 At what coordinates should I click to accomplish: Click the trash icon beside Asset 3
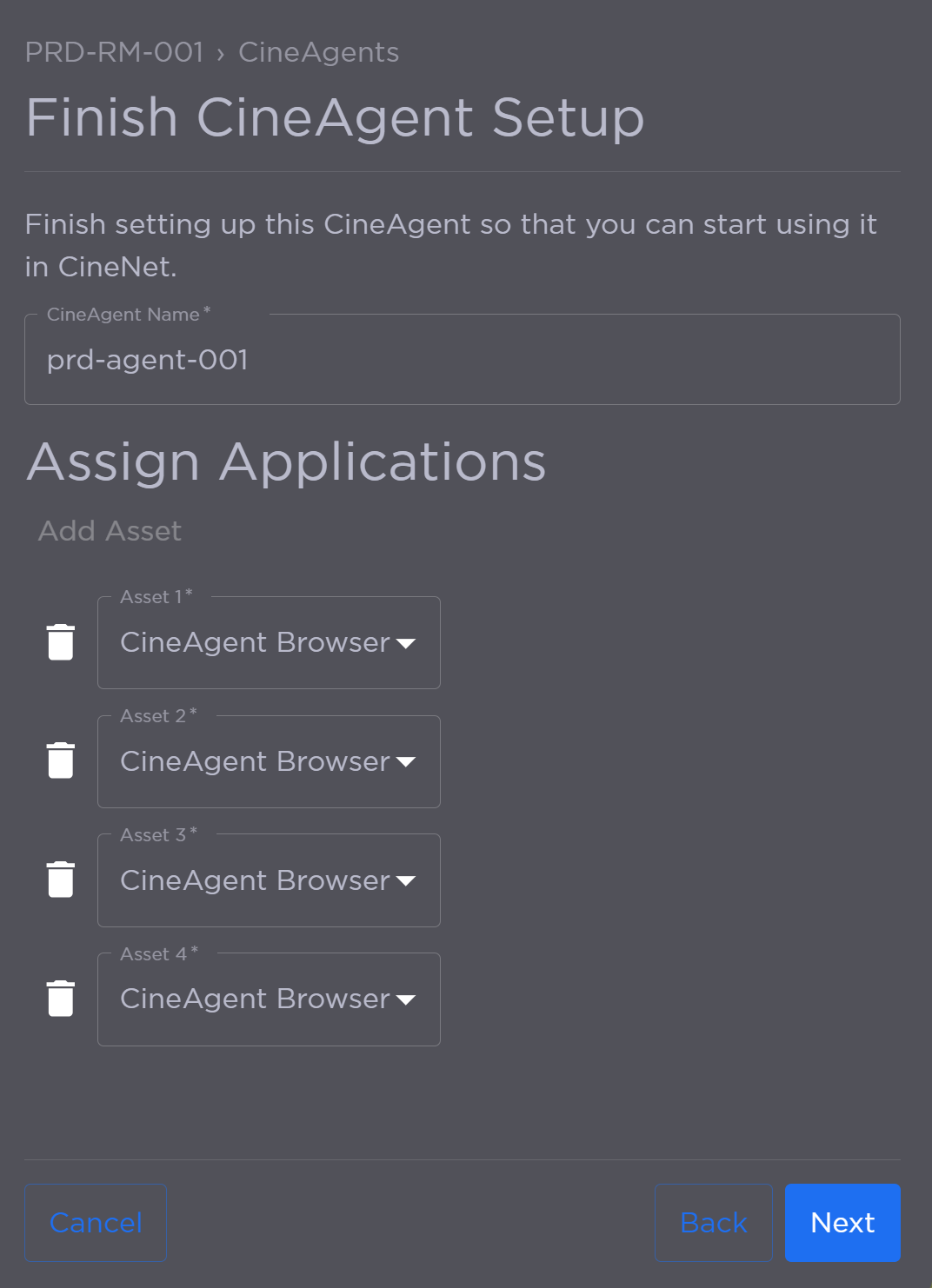point(60,880)
